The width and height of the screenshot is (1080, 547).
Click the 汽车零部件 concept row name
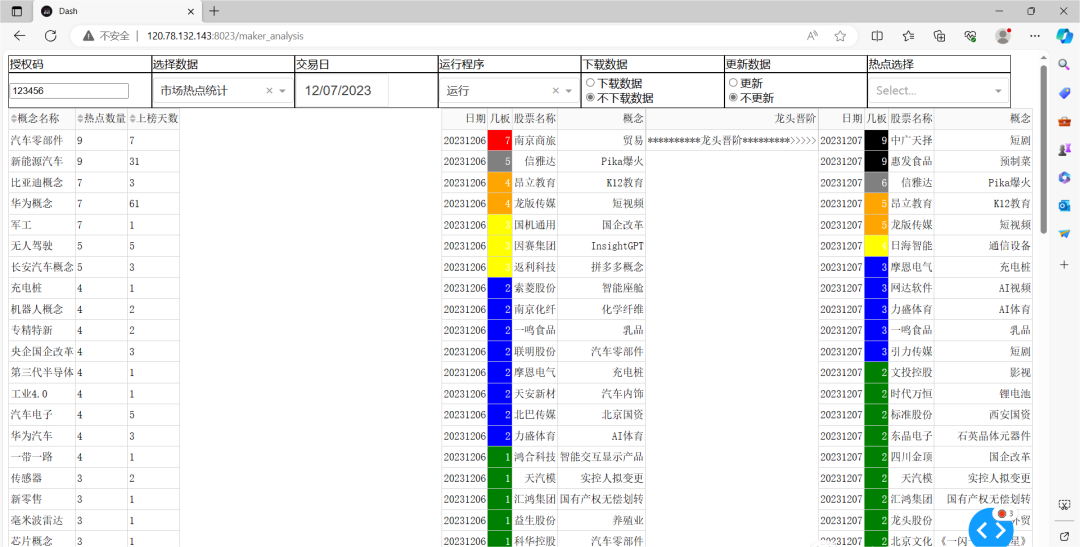click(x=37, y=140)
